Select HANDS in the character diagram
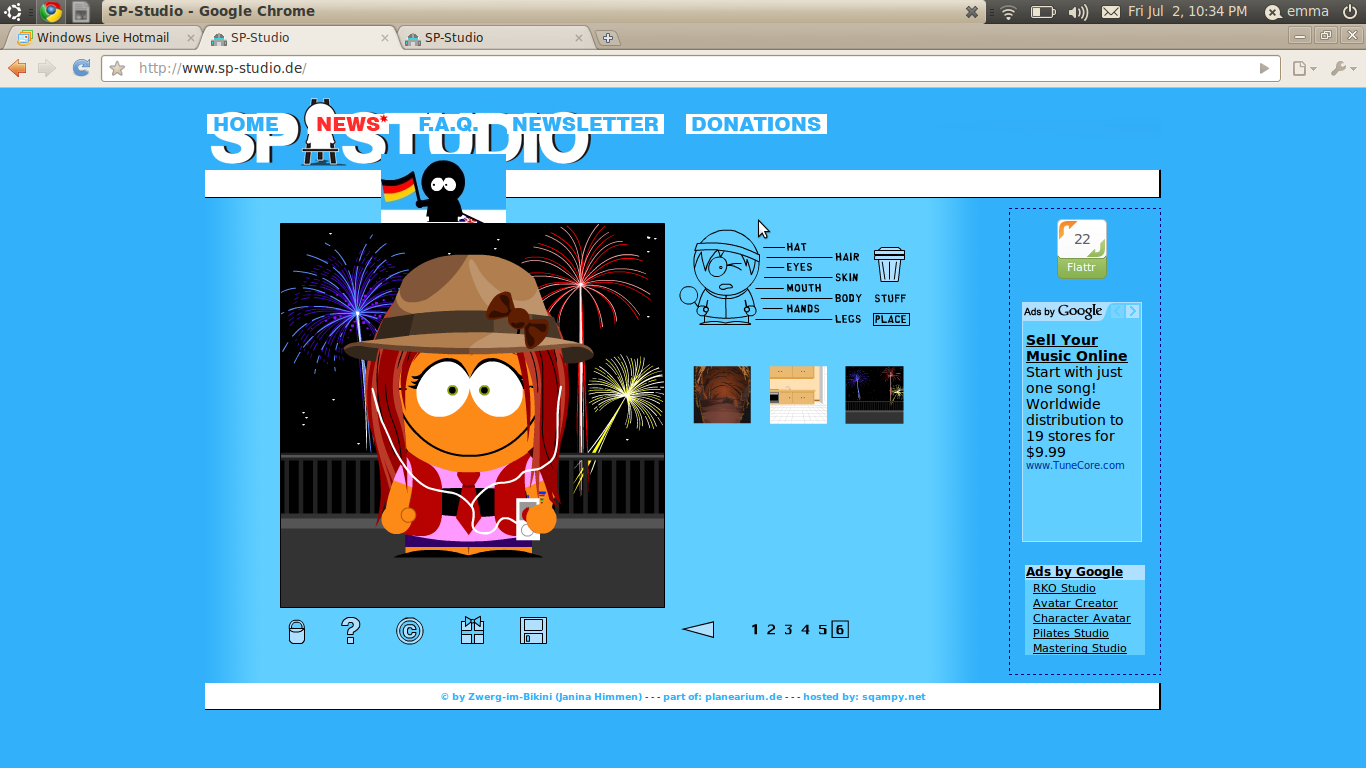This screenshot has width=1366, height=768. click(803, 309)
